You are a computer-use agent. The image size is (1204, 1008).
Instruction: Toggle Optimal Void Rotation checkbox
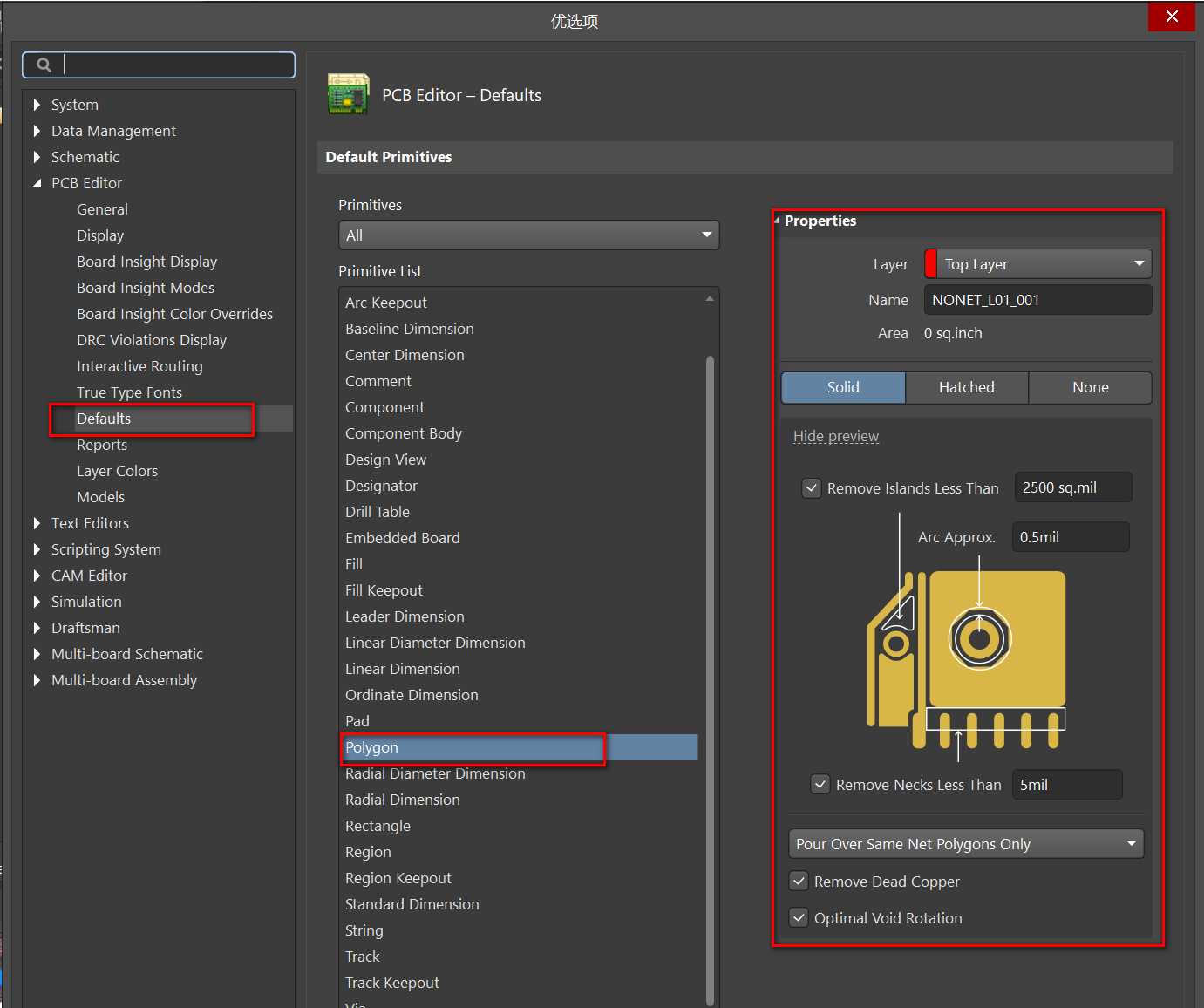(799, 917)
